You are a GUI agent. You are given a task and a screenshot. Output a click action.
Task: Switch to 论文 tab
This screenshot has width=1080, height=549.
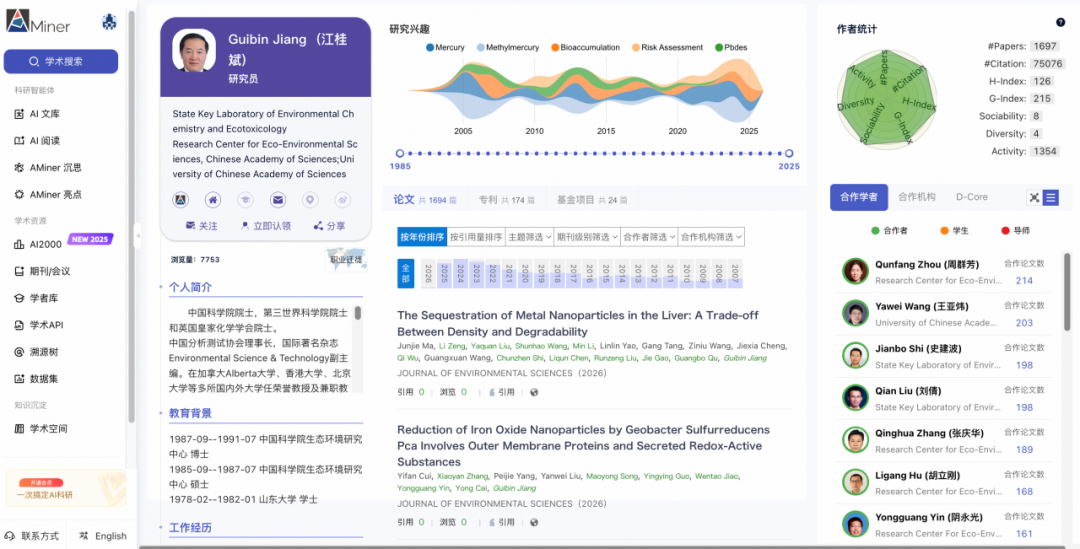[x=425, y=200]
